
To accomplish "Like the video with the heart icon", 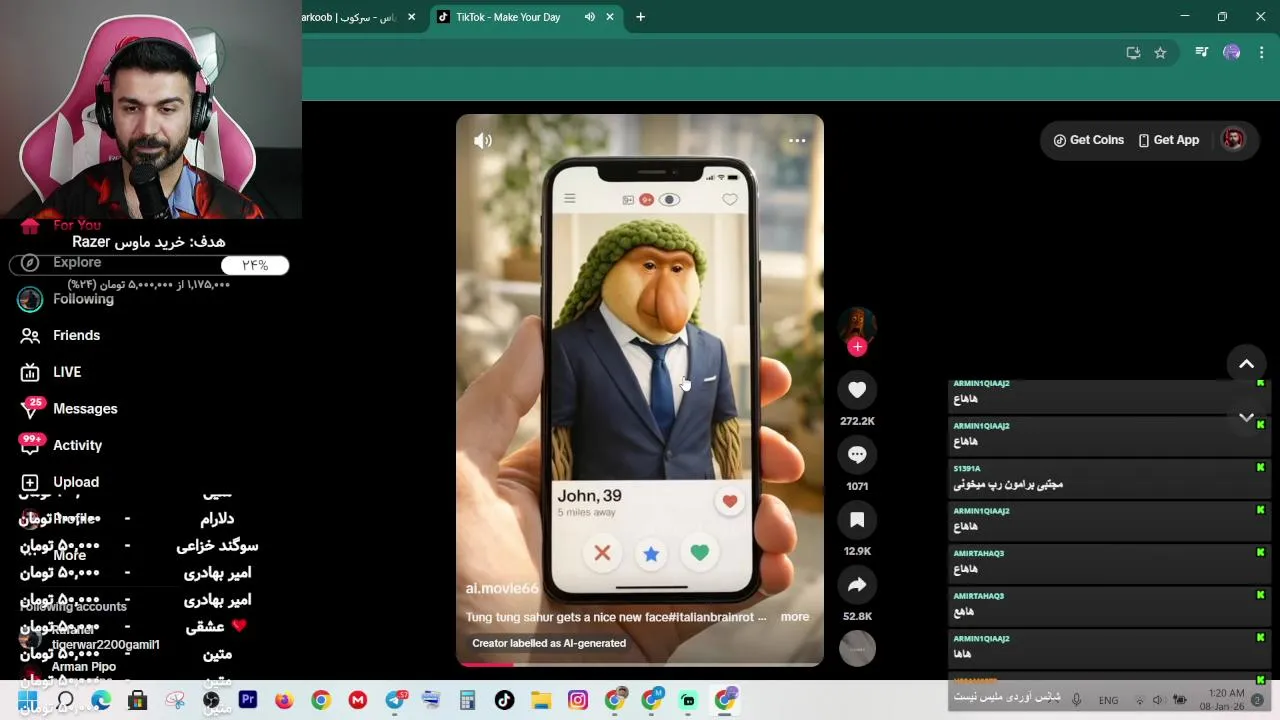I will tap(857, 390).
